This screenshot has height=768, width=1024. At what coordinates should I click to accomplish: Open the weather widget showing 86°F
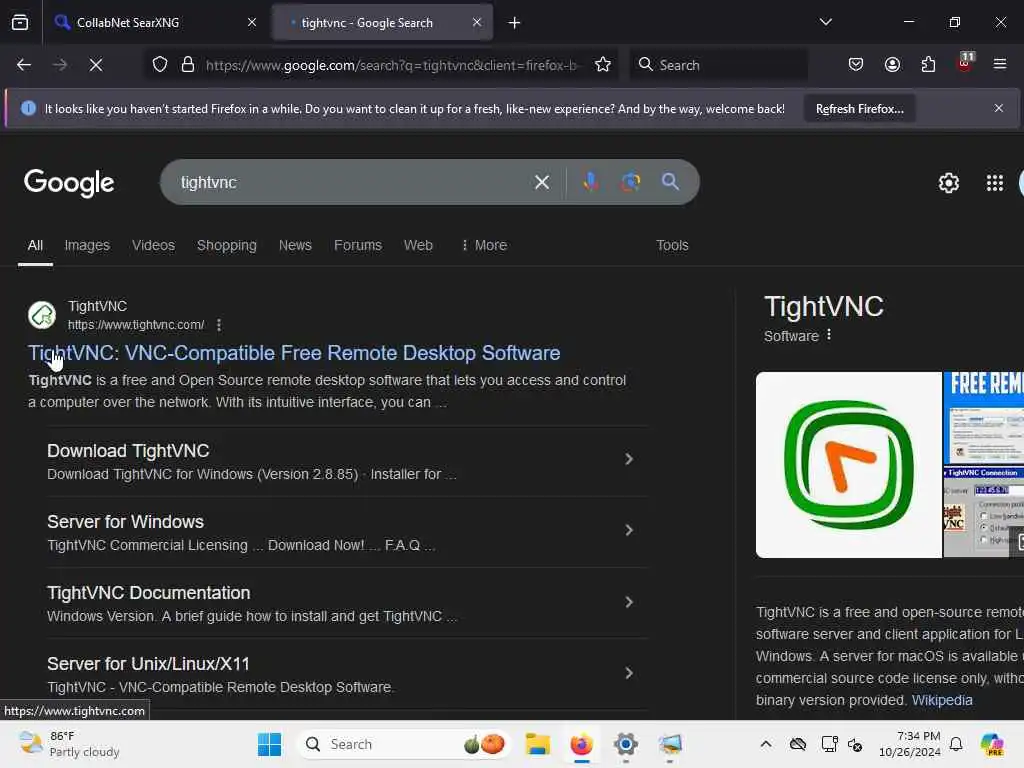pyautogui.click(x=70, y=744)
